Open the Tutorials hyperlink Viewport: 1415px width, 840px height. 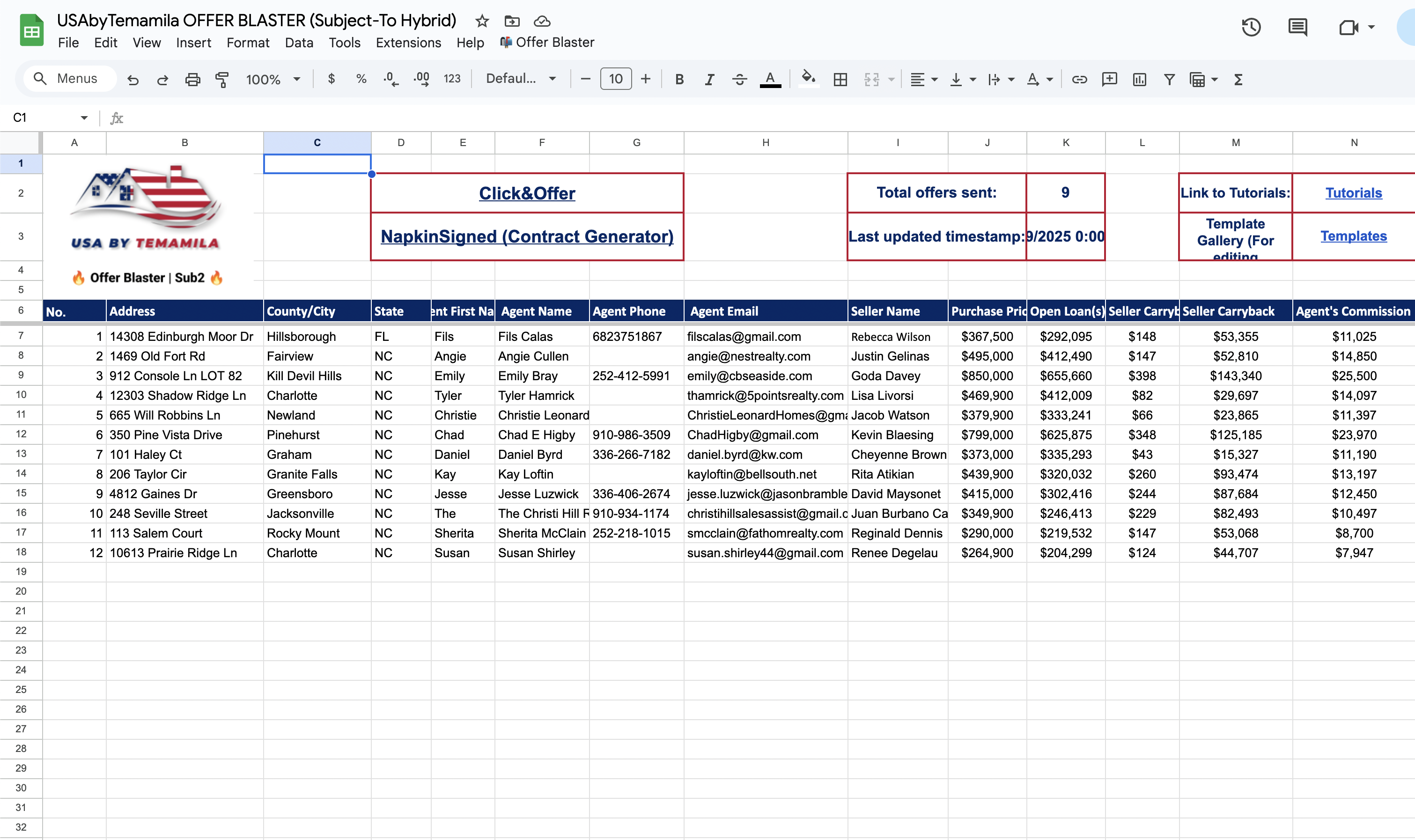[x=1353, y=193]
